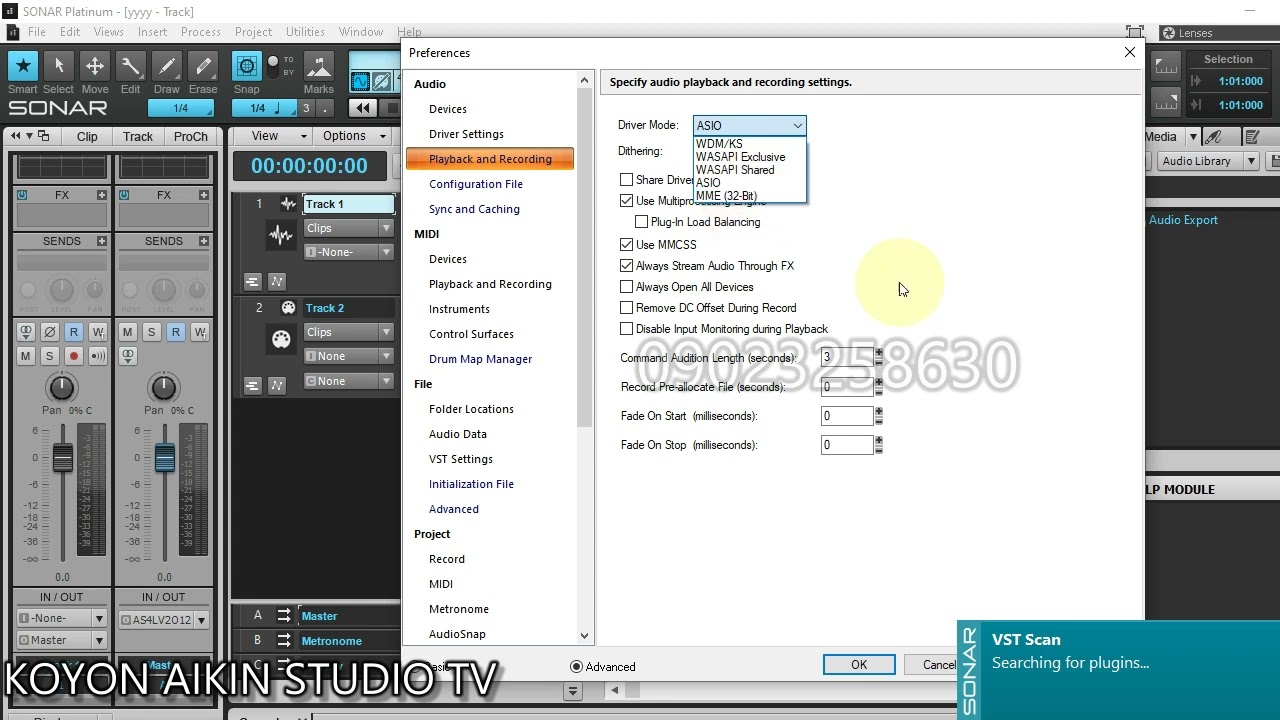Viewport: 1280px width, 720px height.
Task: Switch to the ProCh inspector tab
Action: tap(191, 137)
